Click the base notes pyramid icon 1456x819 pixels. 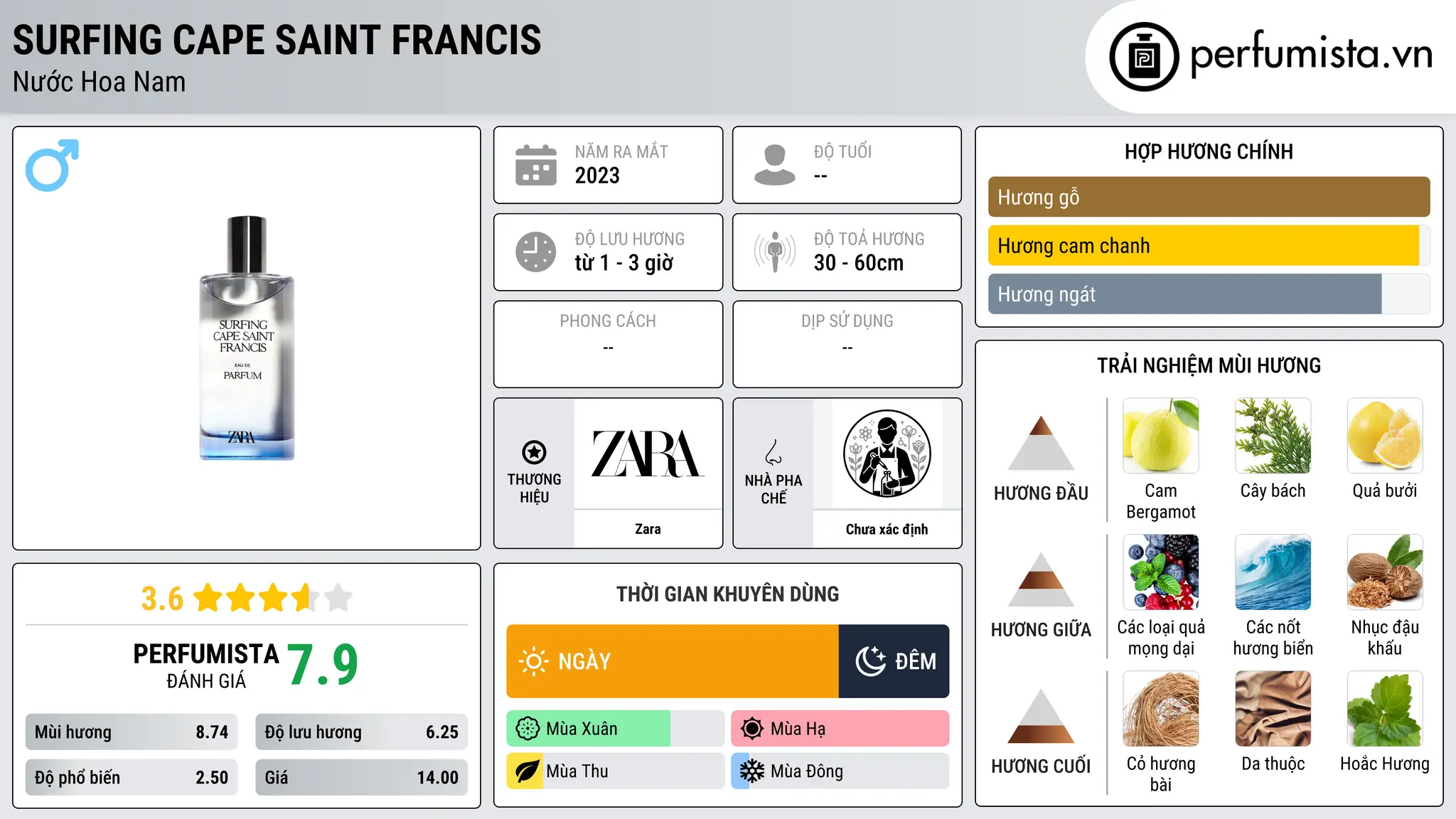(1041, 716)
